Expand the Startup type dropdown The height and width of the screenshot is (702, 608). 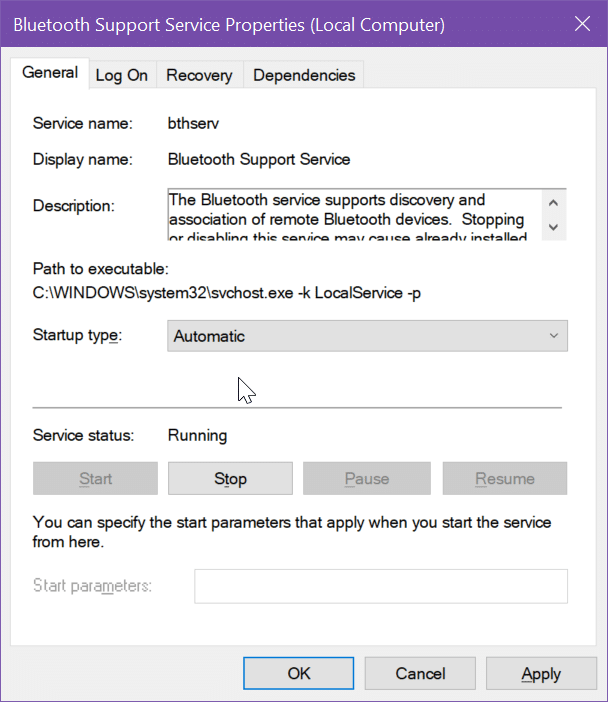[x=367, y=336]
